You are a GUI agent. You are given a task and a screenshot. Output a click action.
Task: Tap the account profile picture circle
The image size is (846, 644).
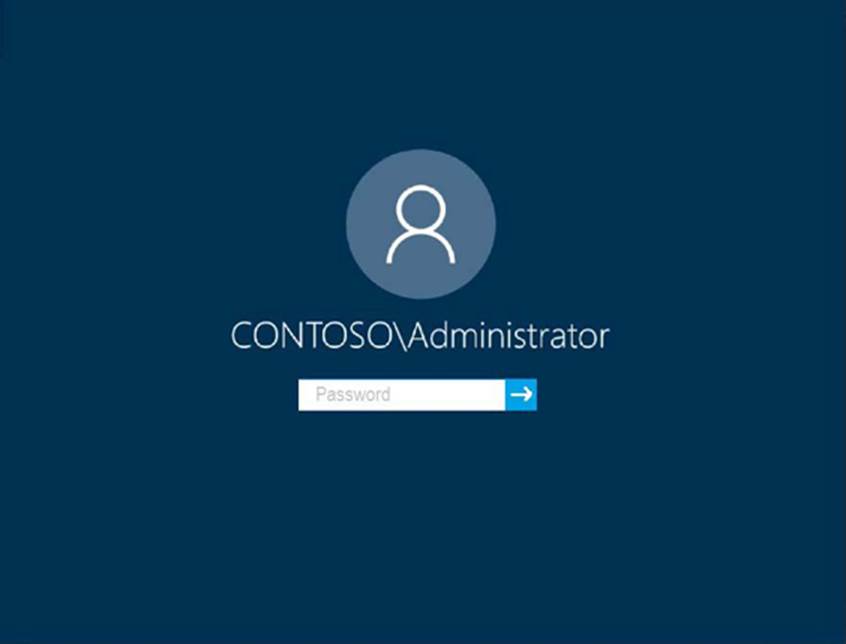tap(421, 224)
